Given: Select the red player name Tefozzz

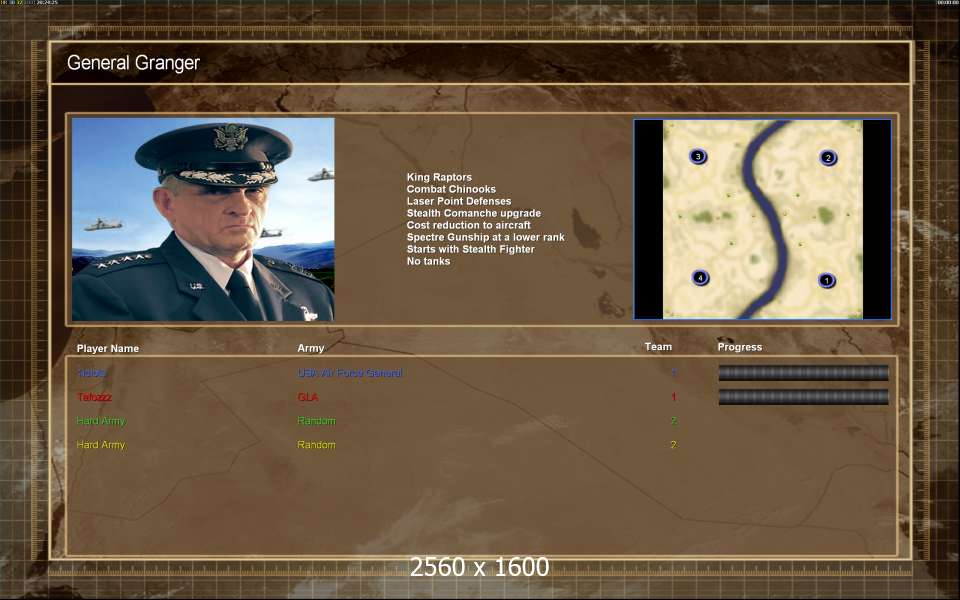Looking at the screenshot, I should pos(94,397).
